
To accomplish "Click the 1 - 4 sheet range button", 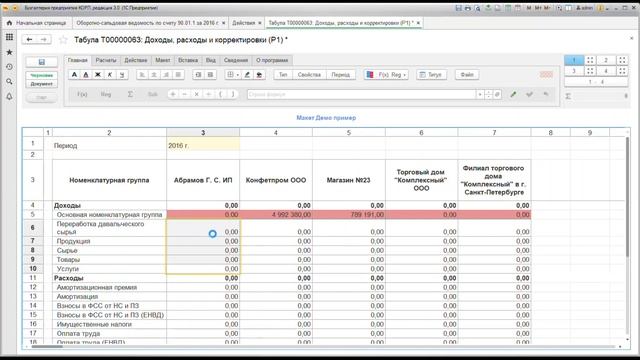I will click(x=596, y=82).
